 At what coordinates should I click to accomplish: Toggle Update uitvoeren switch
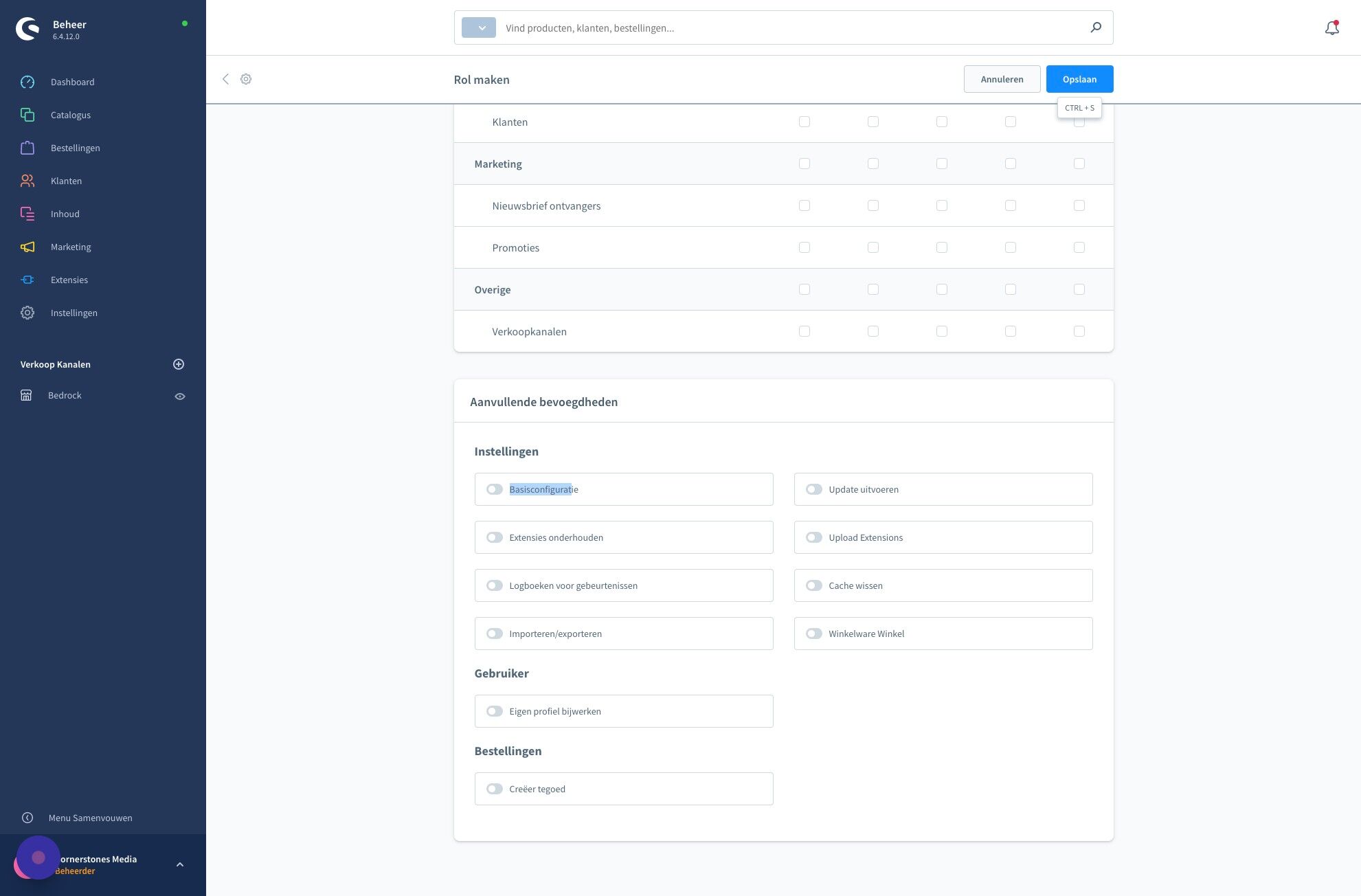pos(814,489)
